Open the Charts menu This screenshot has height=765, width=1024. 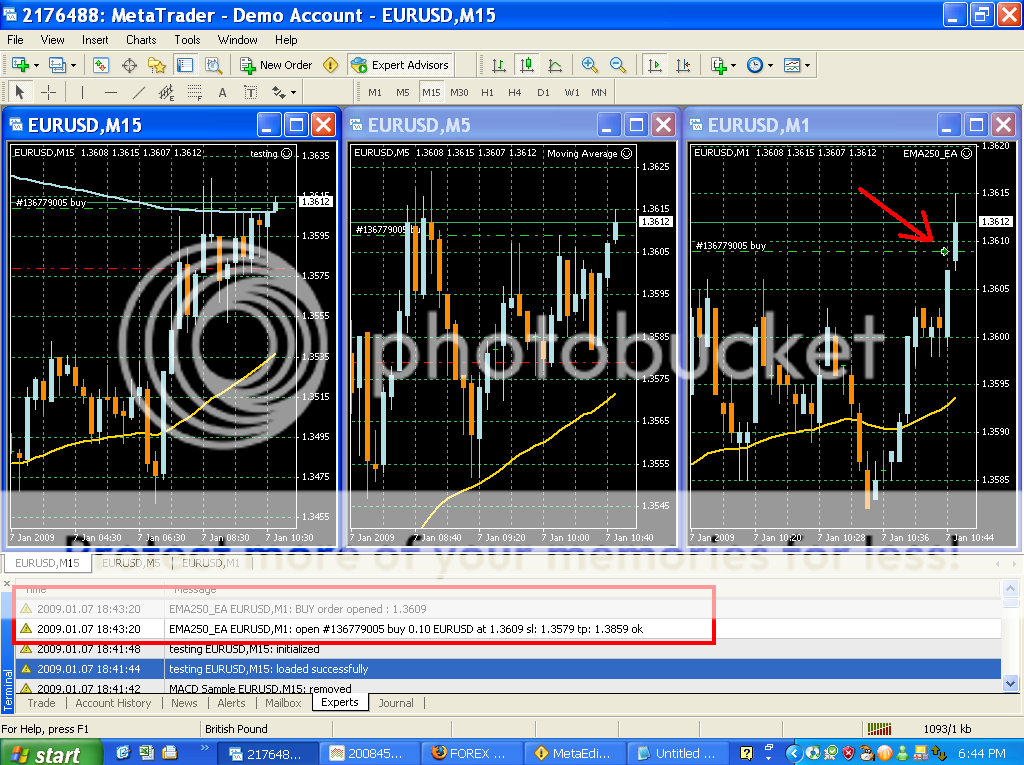[x=141, y=40]
